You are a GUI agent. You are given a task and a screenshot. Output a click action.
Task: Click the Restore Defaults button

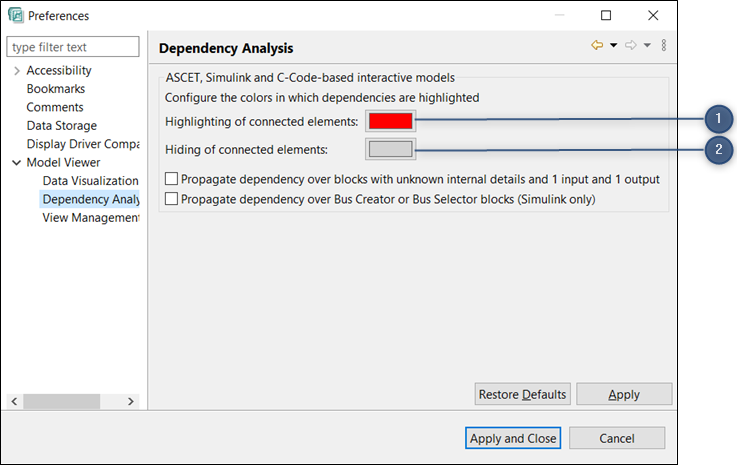pos(522,394)
